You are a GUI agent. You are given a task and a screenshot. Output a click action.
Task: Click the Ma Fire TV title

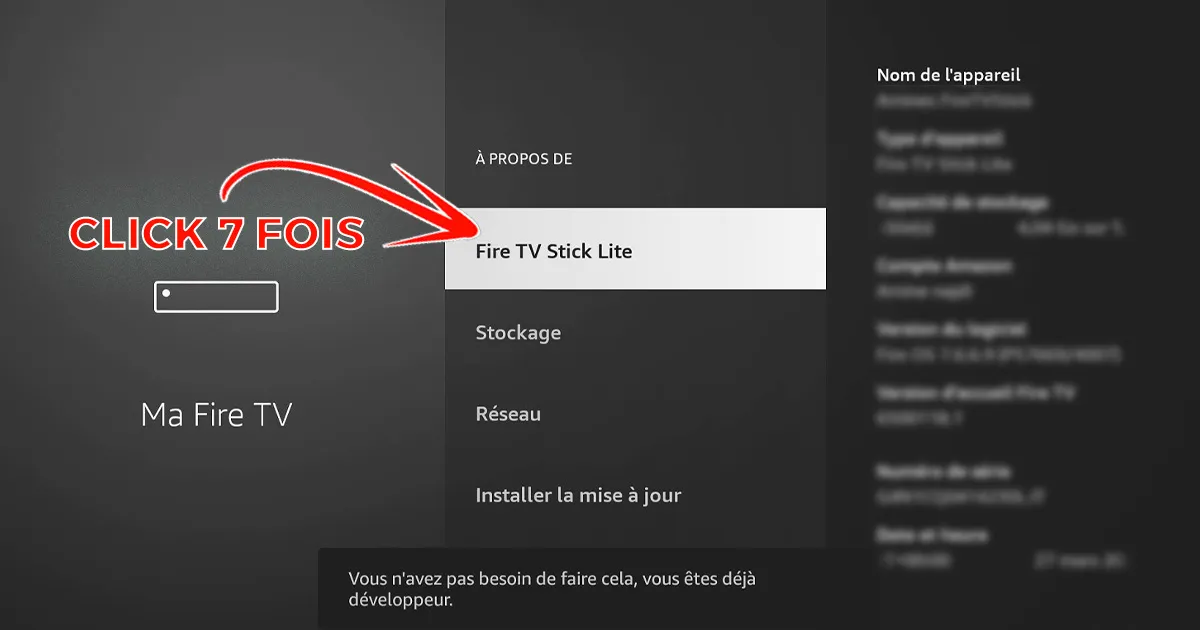pos(216,414)
